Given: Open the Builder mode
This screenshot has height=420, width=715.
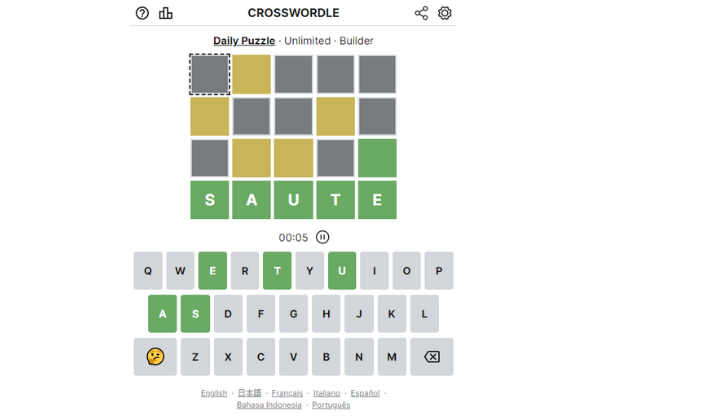Looking at the screenshot, I should click(356, 41).
